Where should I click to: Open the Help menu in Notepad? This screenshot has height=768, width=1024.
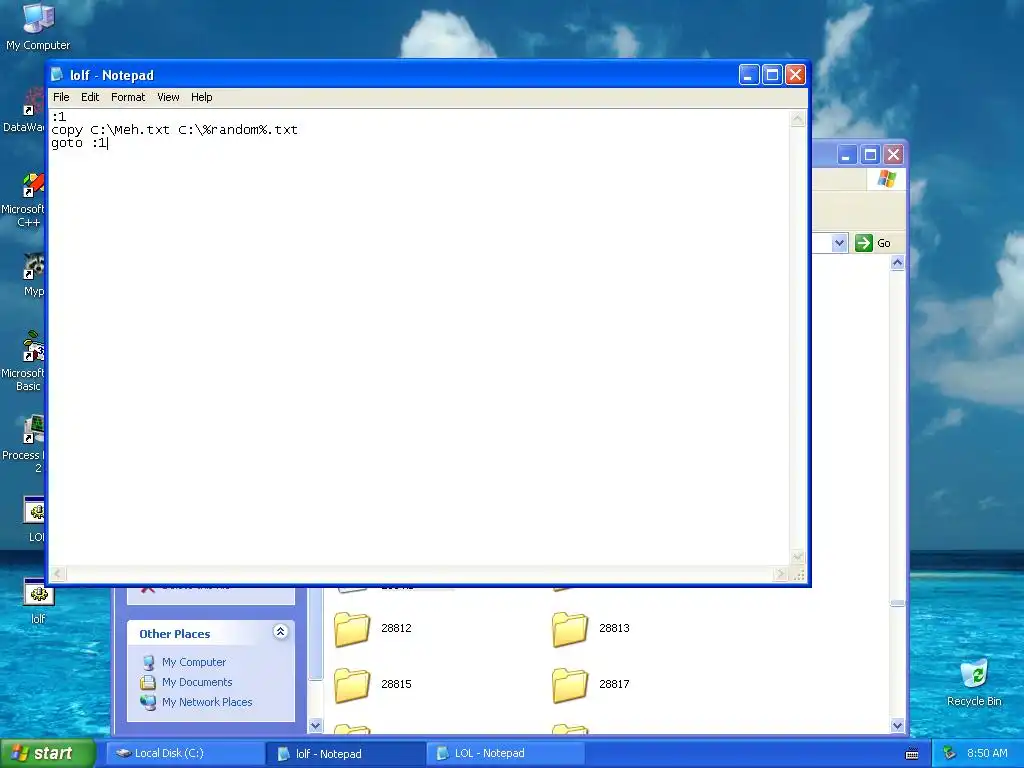(x=202, y=97)
